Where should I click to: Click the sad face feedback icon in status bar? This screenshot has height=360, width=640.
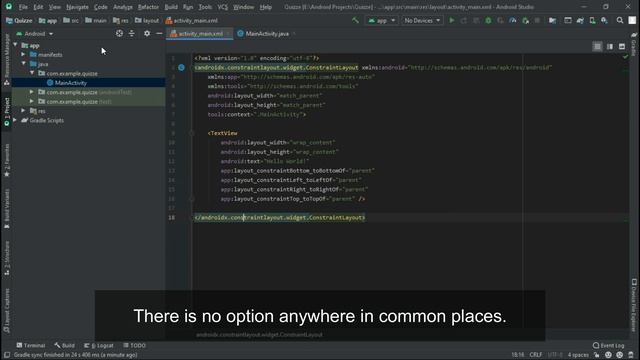pos(620,355)
